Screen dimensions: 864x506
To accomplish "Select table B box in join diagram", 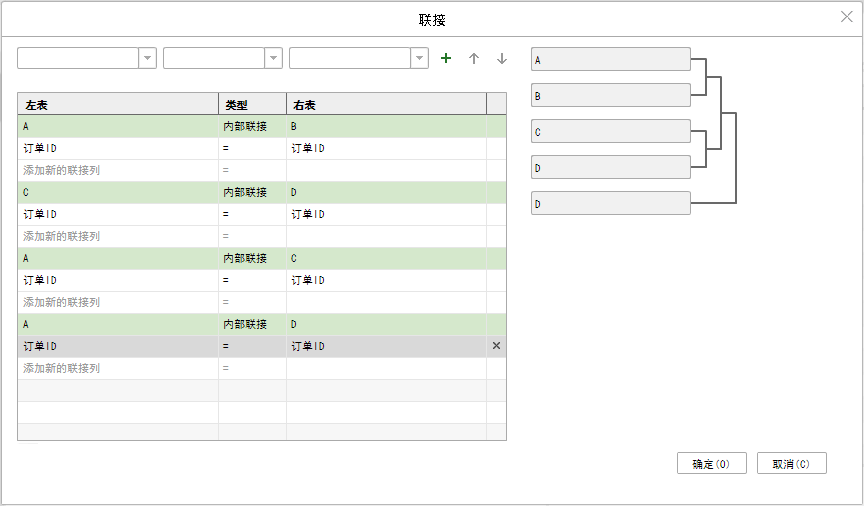I will click(610, 96).
